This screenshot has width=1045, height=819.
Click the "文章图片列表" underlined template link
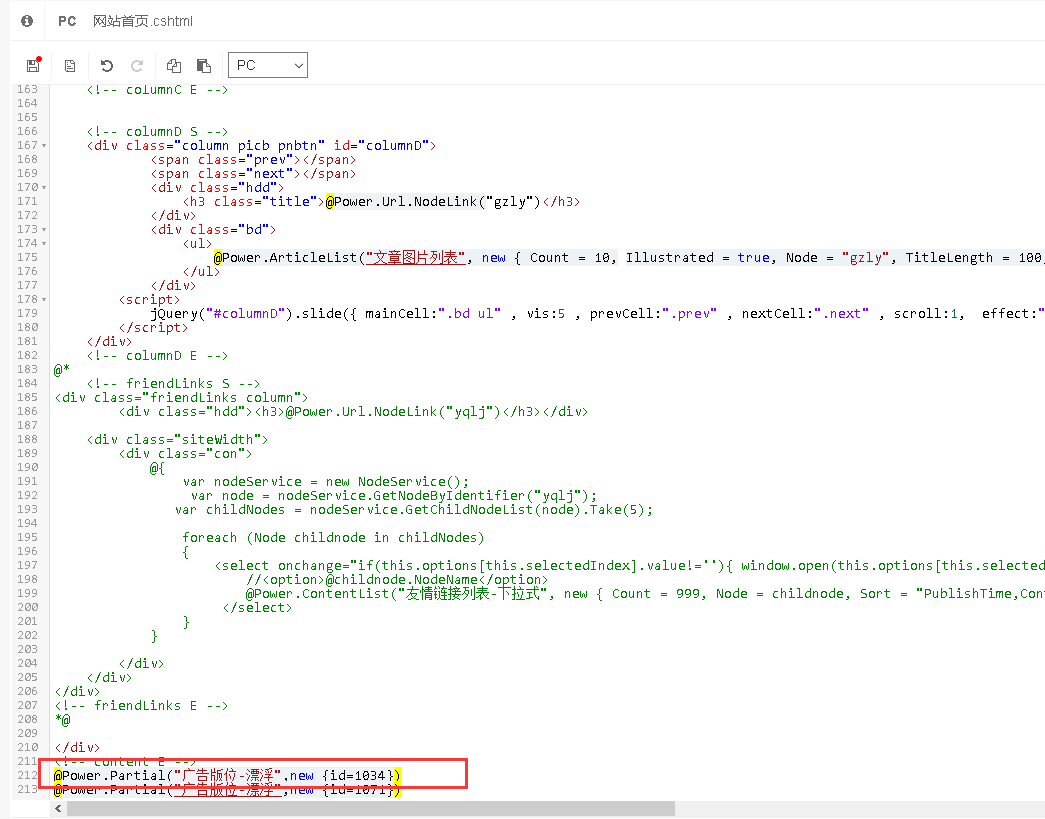click(x=415, y=258)
